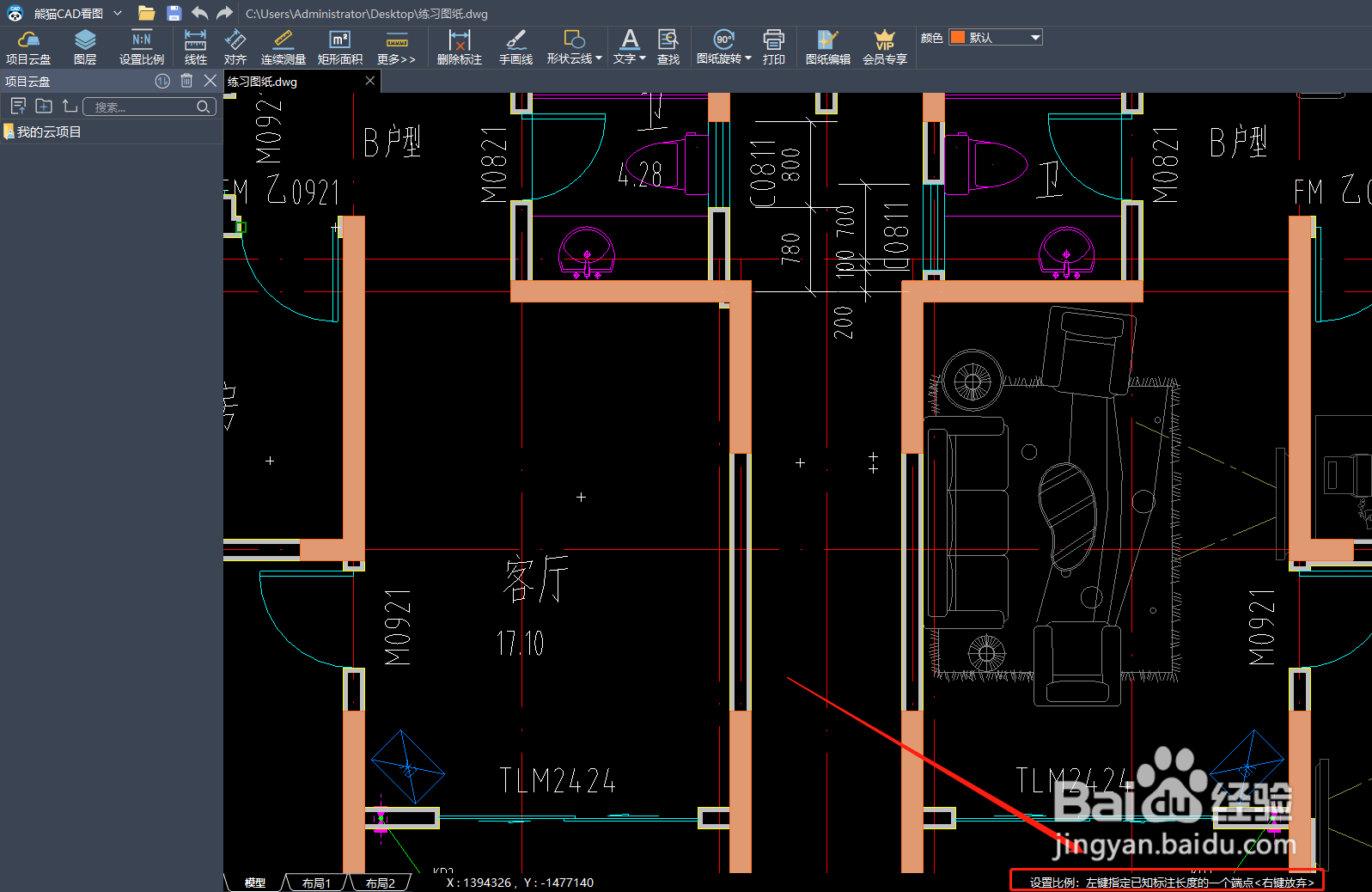Image resolution: width=1372 pixels, height=892 pixels.
Task: Click the panda app logo icon
Action: [15, 13]
